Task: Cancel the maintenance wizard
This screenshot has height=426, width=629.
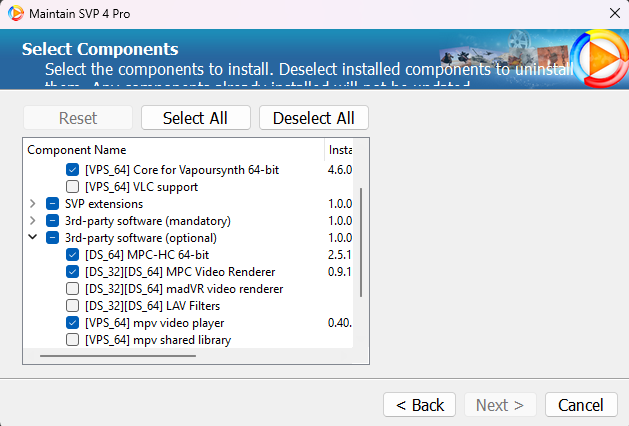Action: pos(581,405)
